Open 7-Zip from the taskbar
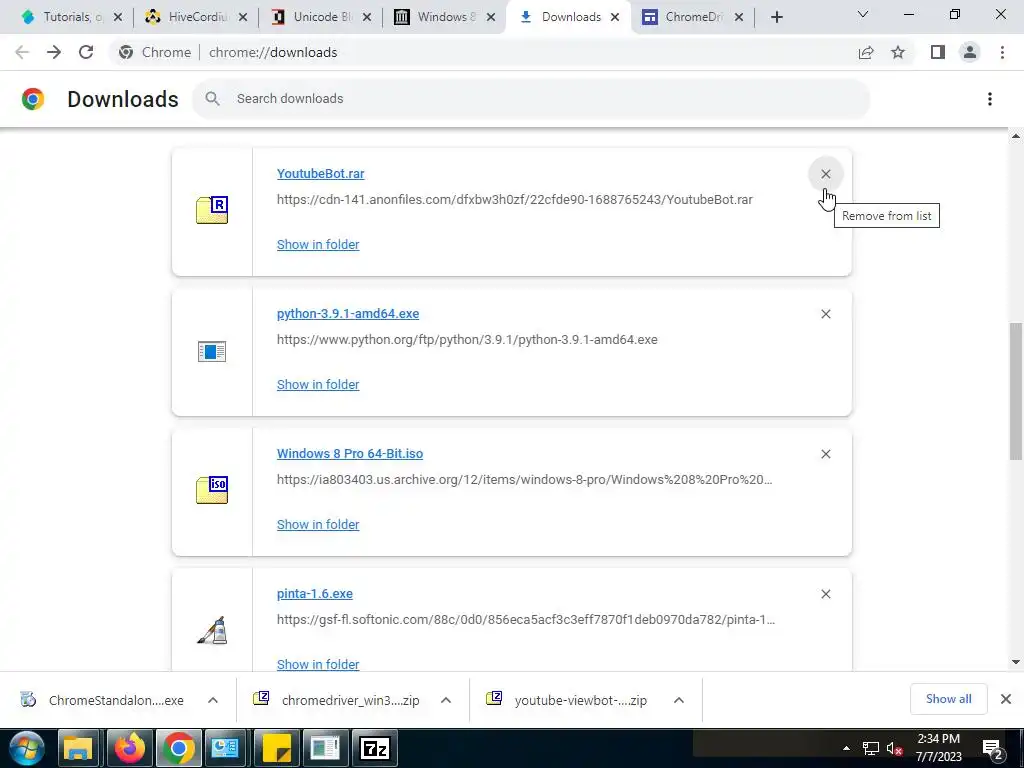This screenshot has width=1024, height=768. click(375, 748)
